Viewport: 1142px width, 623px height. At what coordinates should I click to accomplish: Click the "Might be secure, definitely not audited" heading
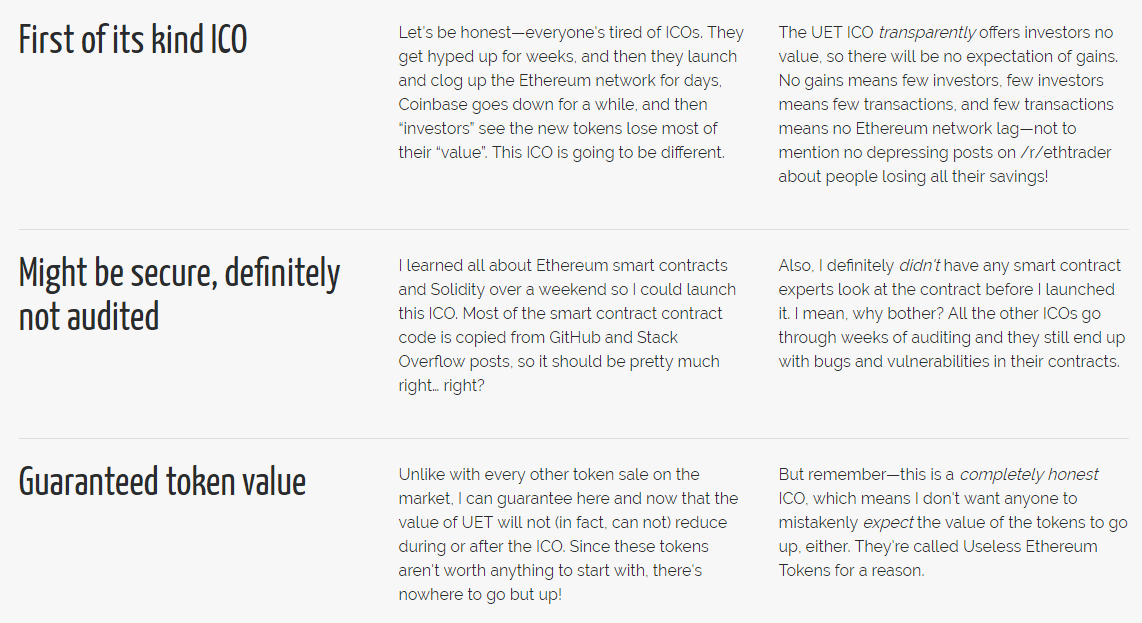[x=180, y=294]
